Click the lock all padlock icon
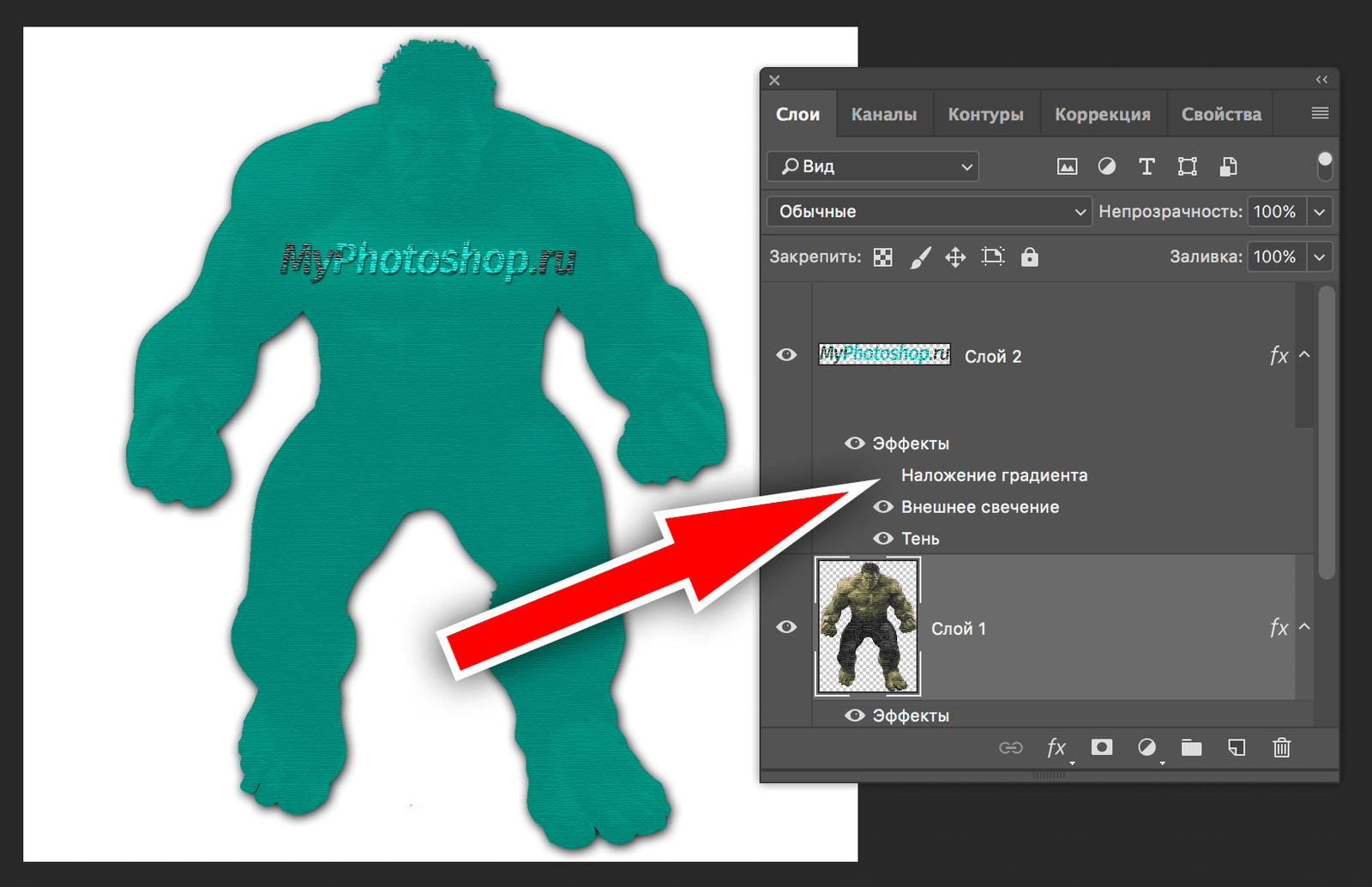The height and width of the screenshot is (887, 1372). (x=1029, y=257)
